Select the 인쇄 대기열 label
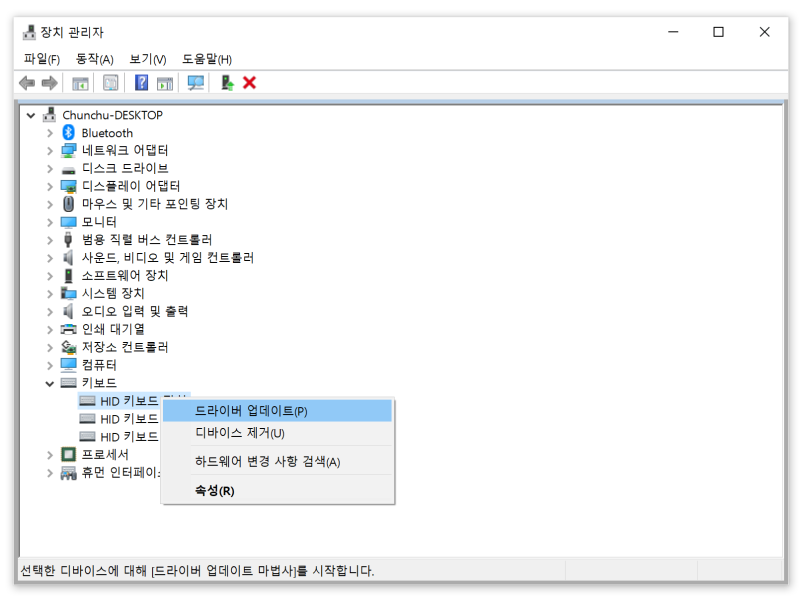Screen dimensions: 800x599 [113, 329]
